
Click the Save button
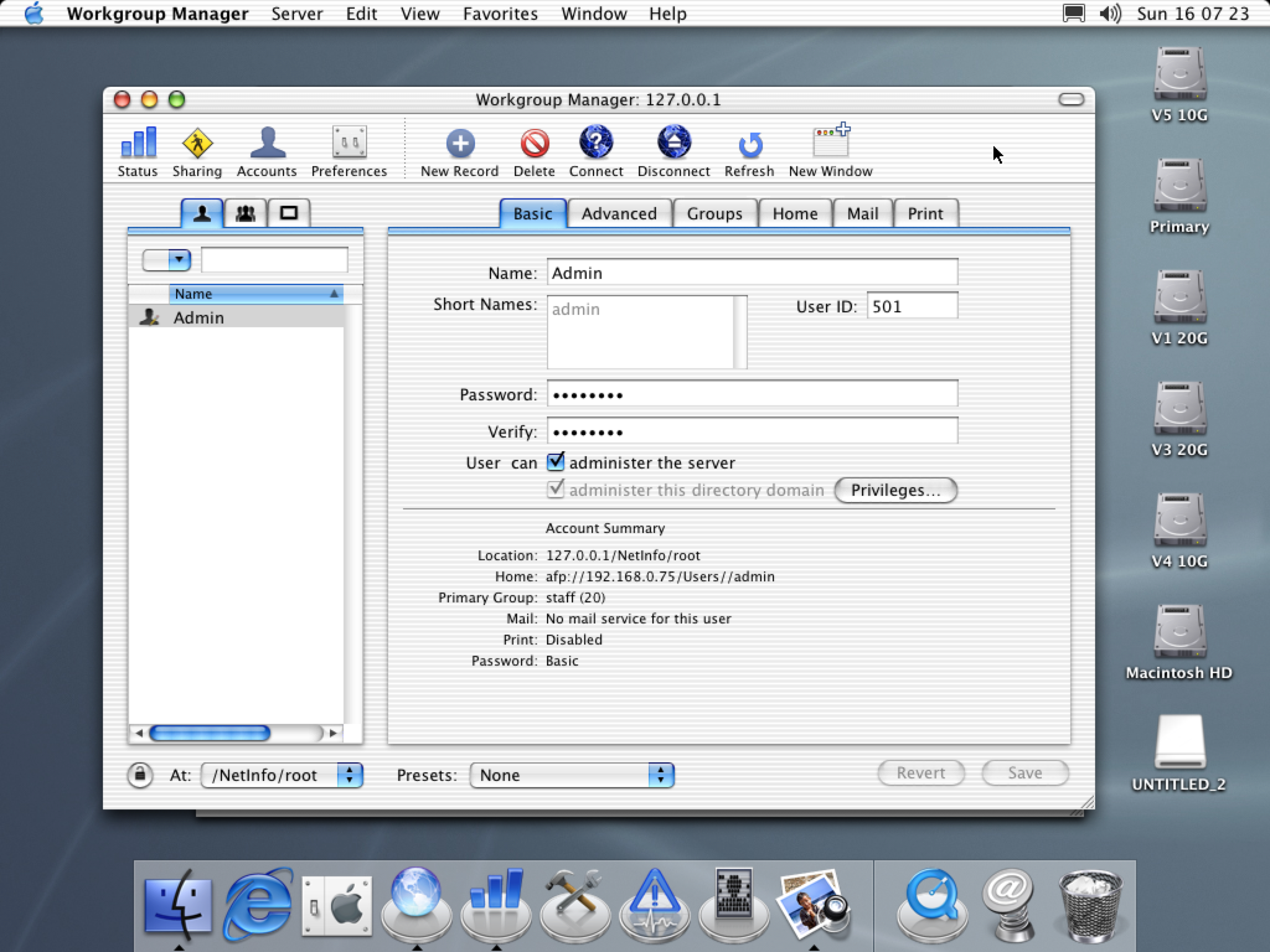pos(1025,773)
